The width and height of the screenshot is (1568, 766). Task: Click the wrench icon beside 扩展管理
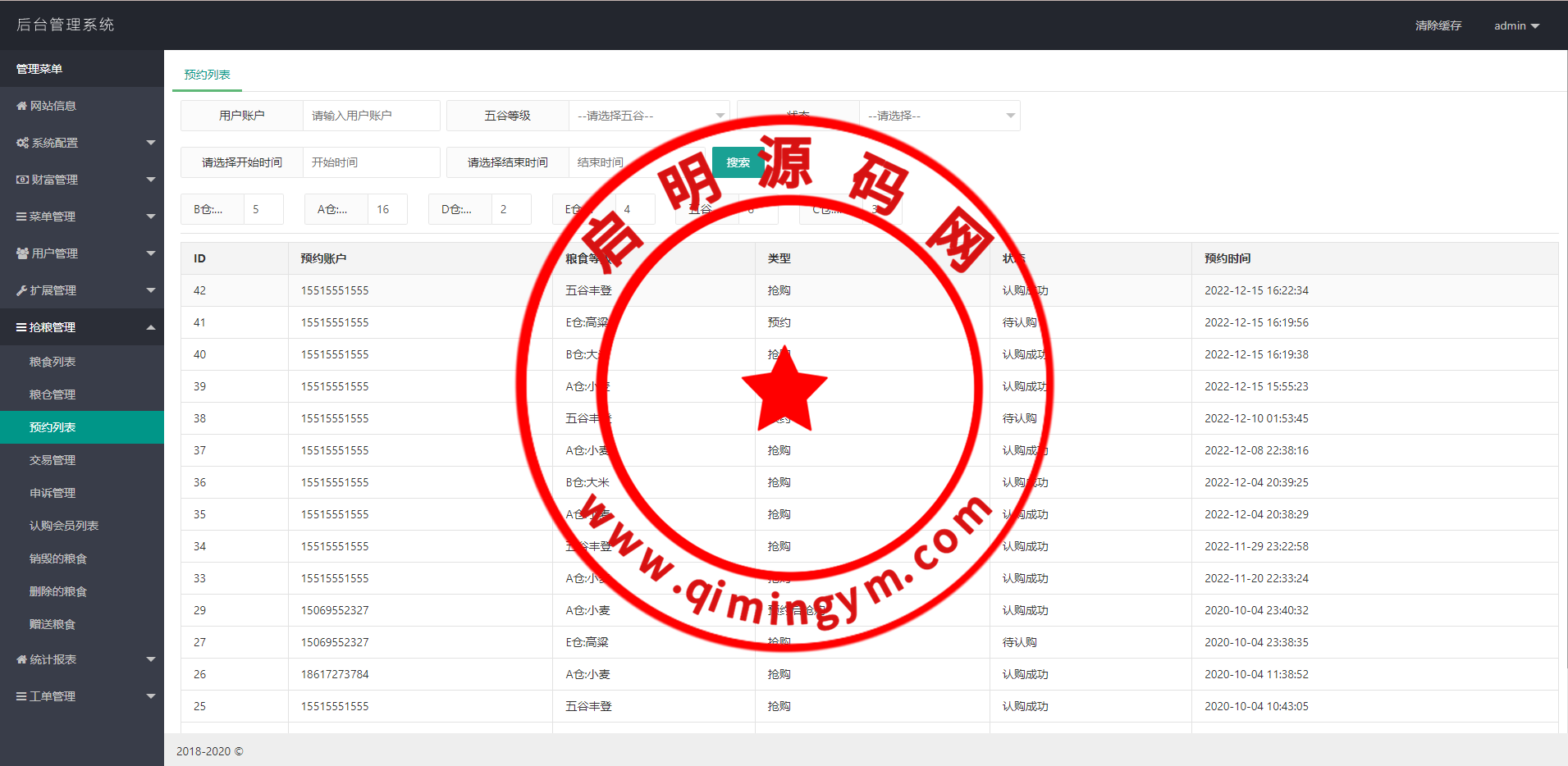(x=21, y=290)
